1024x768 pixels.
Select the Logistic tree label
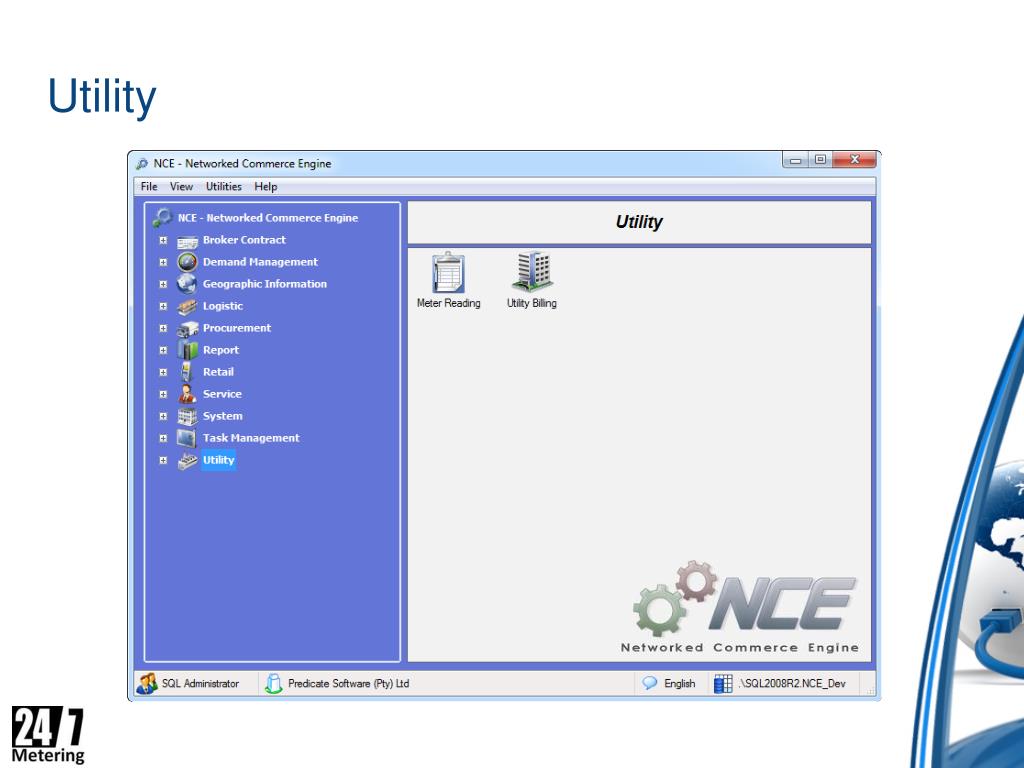pos(223,306)
